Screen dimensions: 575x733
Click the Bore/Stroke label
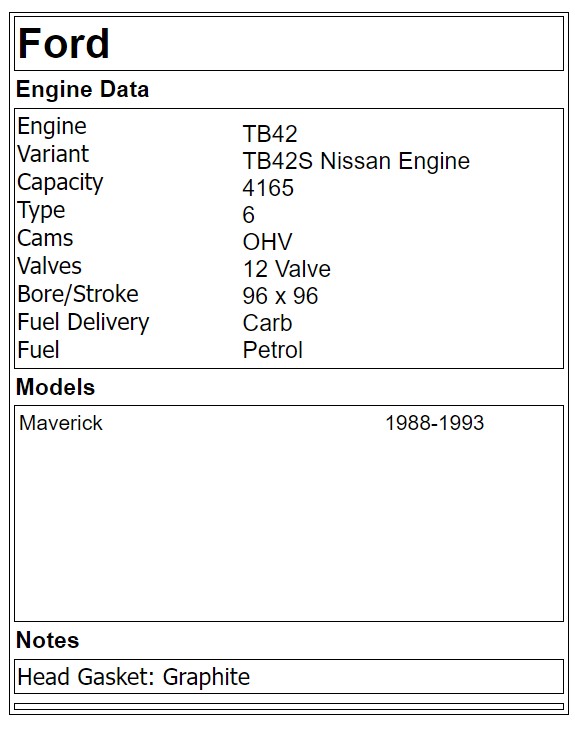click(78, 295)
